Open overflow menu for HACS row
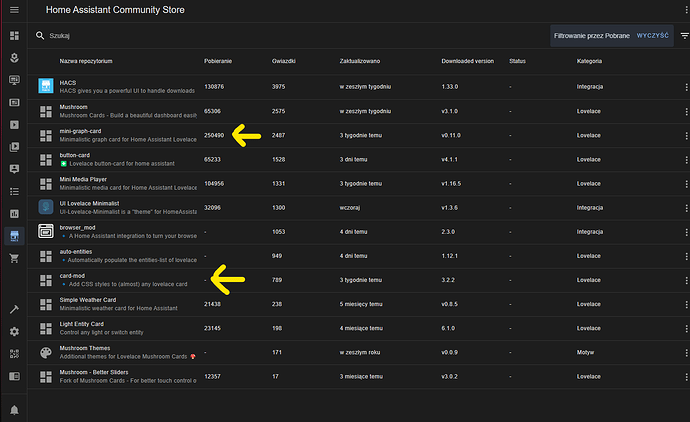The height and width of the screenshot is (422, 690). coord(686,87)
